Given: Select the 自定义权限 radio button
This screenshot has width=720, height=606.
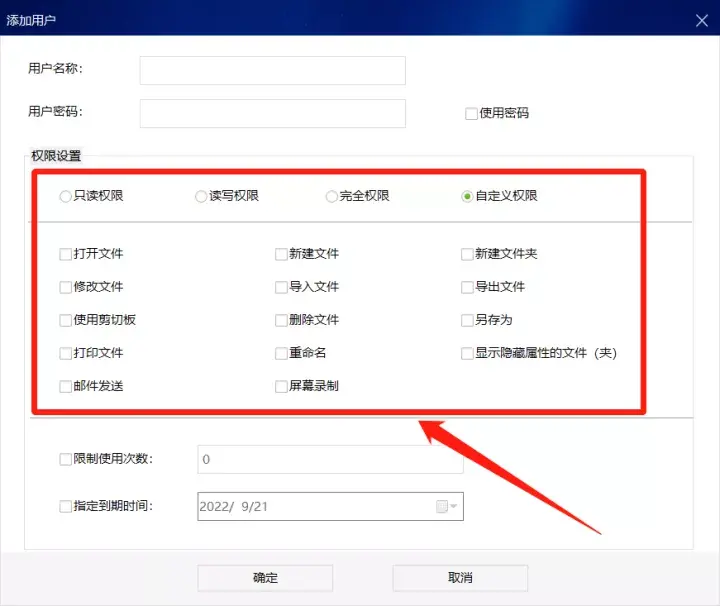Looking at the screenshot, I should [467, 196].
